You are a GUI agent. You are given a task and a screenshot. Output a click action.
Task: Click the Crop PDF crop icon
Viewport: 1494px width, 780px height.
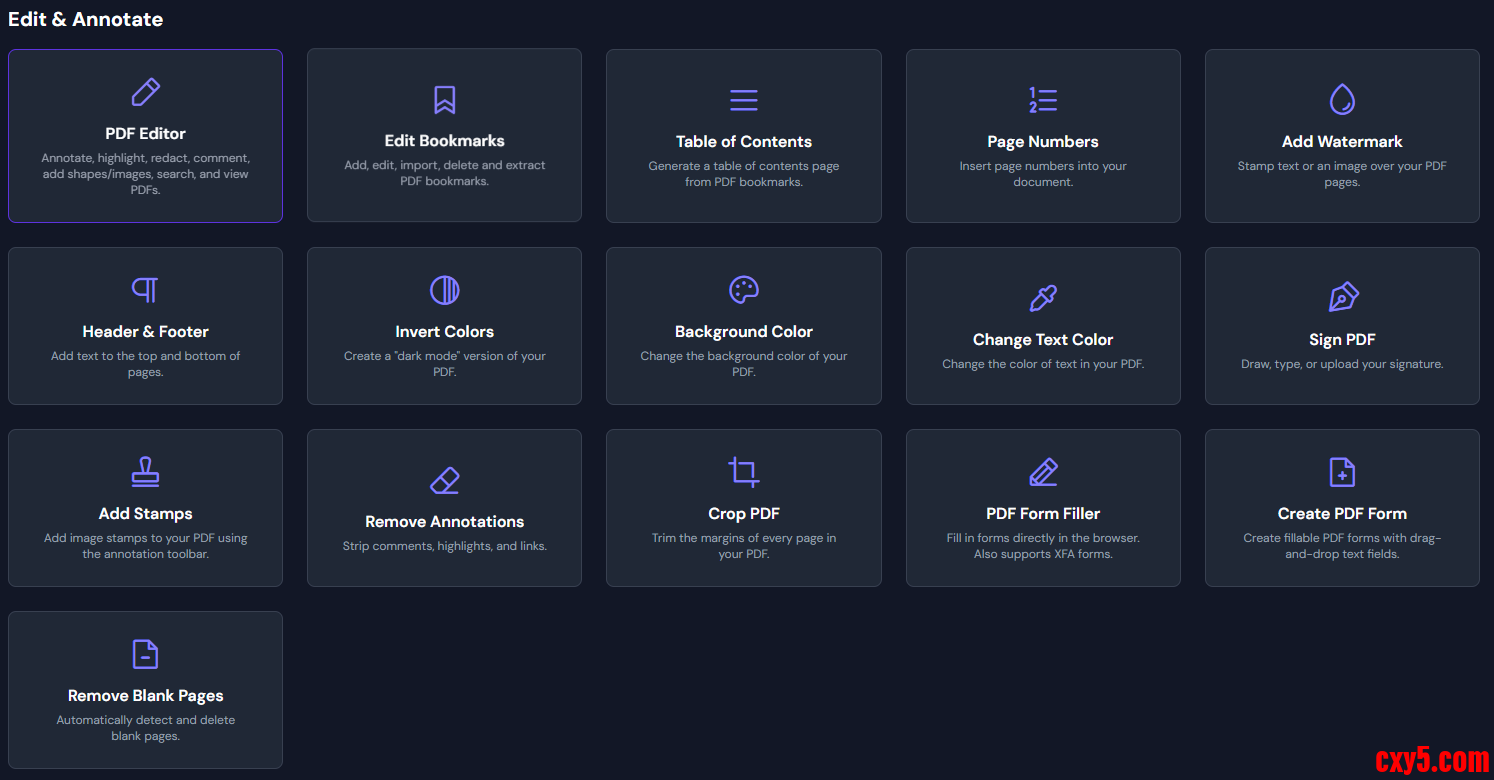point(743,472)
